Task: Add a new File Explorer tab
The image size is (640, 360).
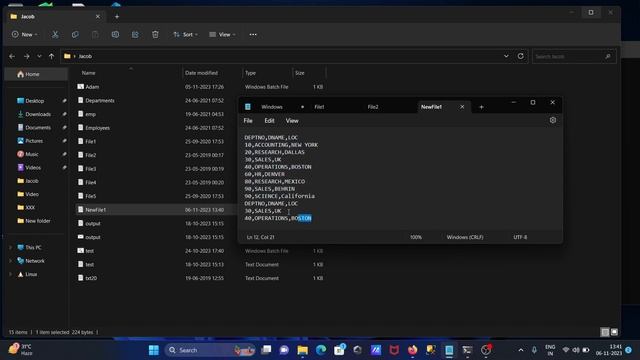Action: 117,17
